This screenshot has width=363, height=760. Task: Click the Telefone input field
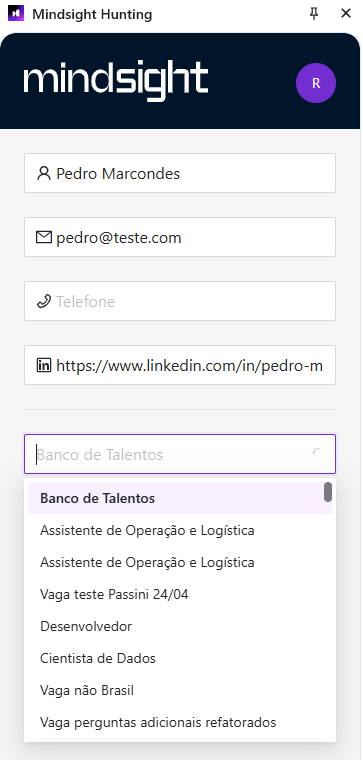(x=180, y=301)
